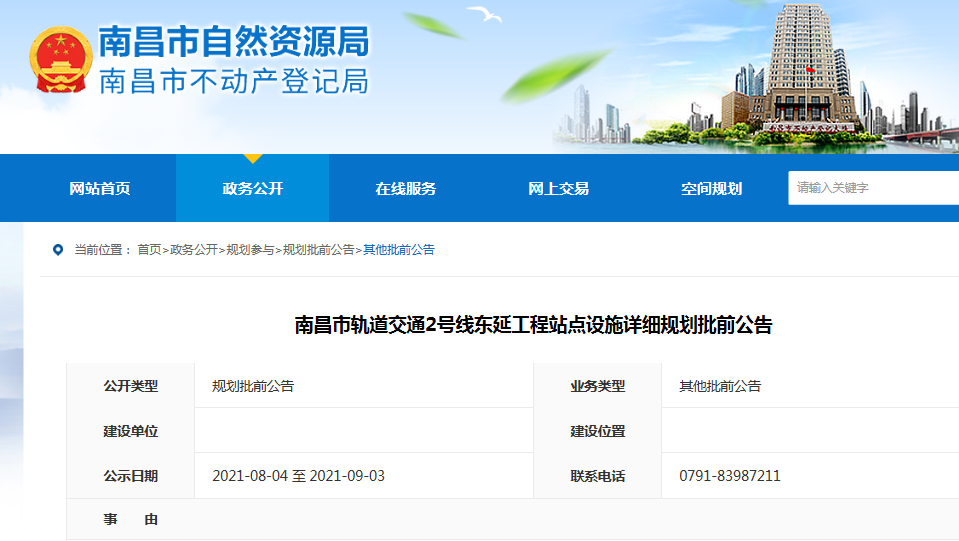Focus the 请输入关键字 search field

pyautogui.click(x=873, y=188)
